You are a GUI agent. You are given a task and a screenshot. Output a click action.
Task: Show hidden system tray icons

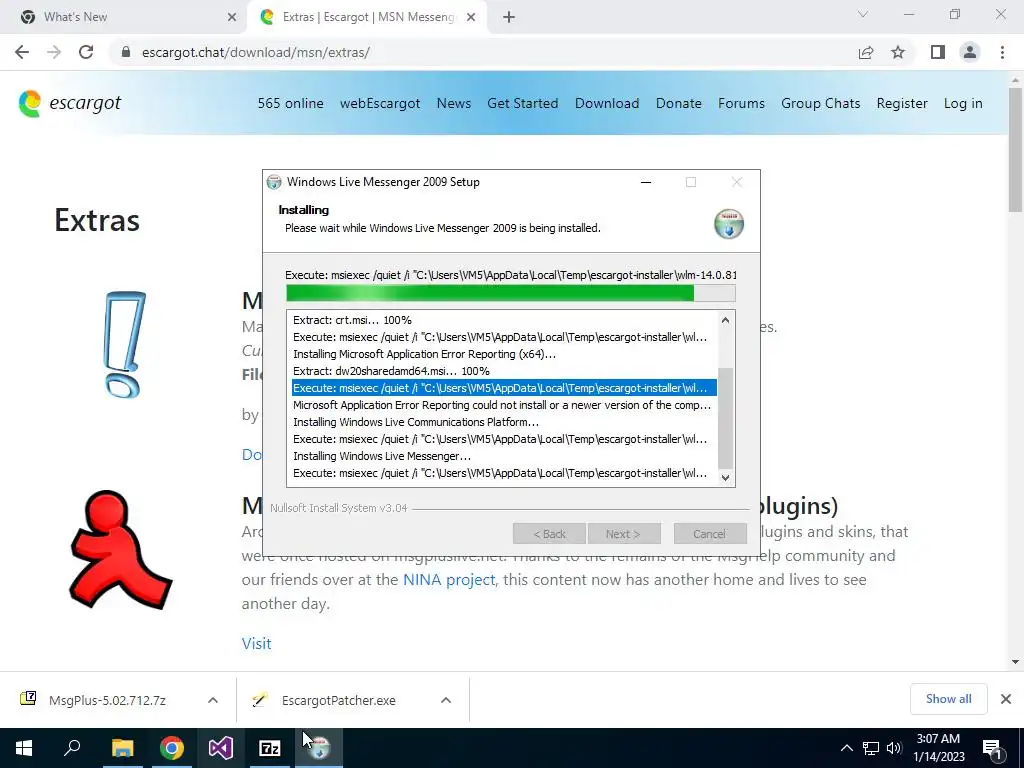pyautogui.click(x=846, y=748)
